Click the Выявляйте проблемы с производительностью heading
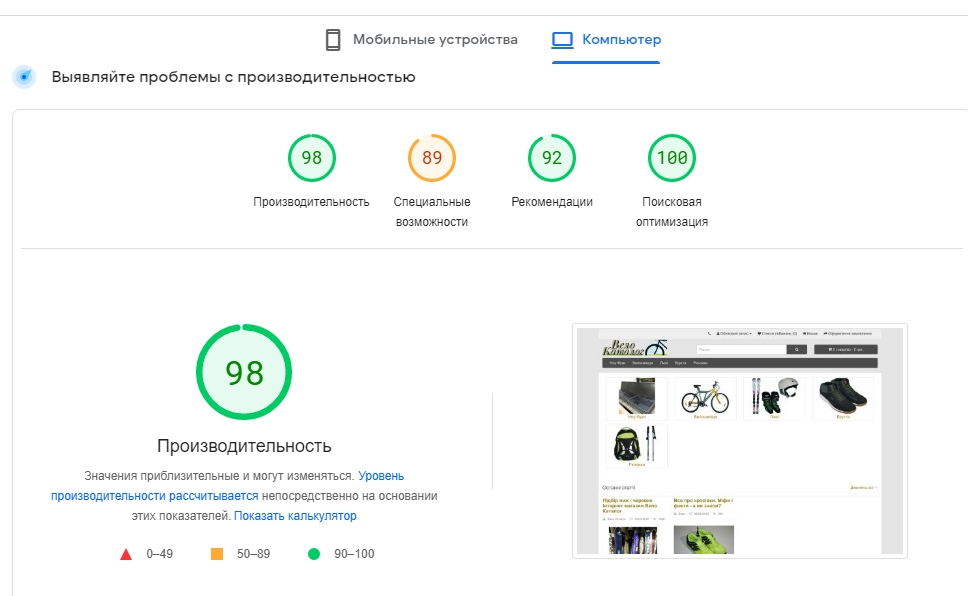Screen dimensions: 968x596 [x=233, y=77]
